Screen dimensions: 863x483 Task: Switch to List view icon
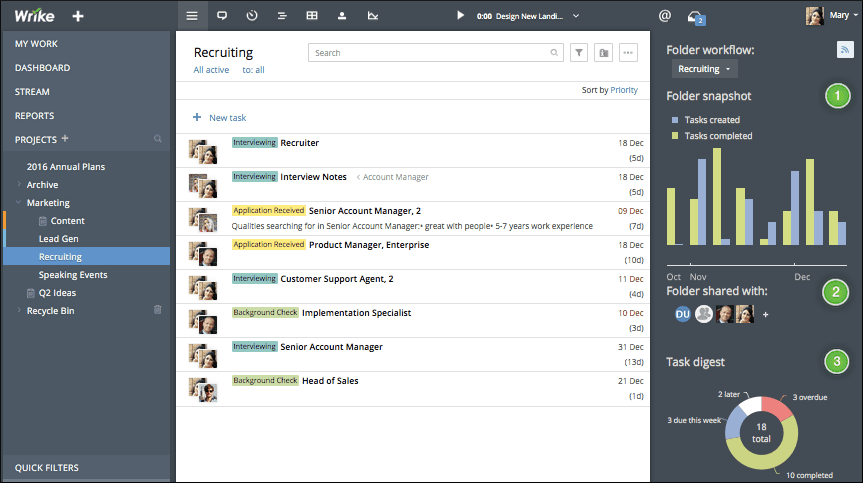click(192, 16)
